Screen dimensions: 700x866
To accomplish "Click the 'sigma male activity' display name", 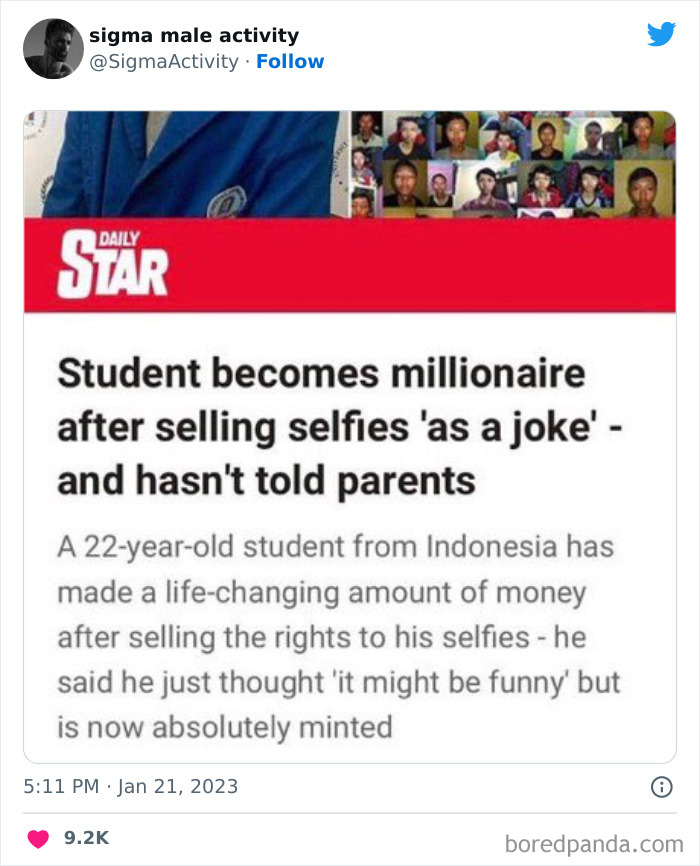I will pyautogui.click(x=194, y=36).
